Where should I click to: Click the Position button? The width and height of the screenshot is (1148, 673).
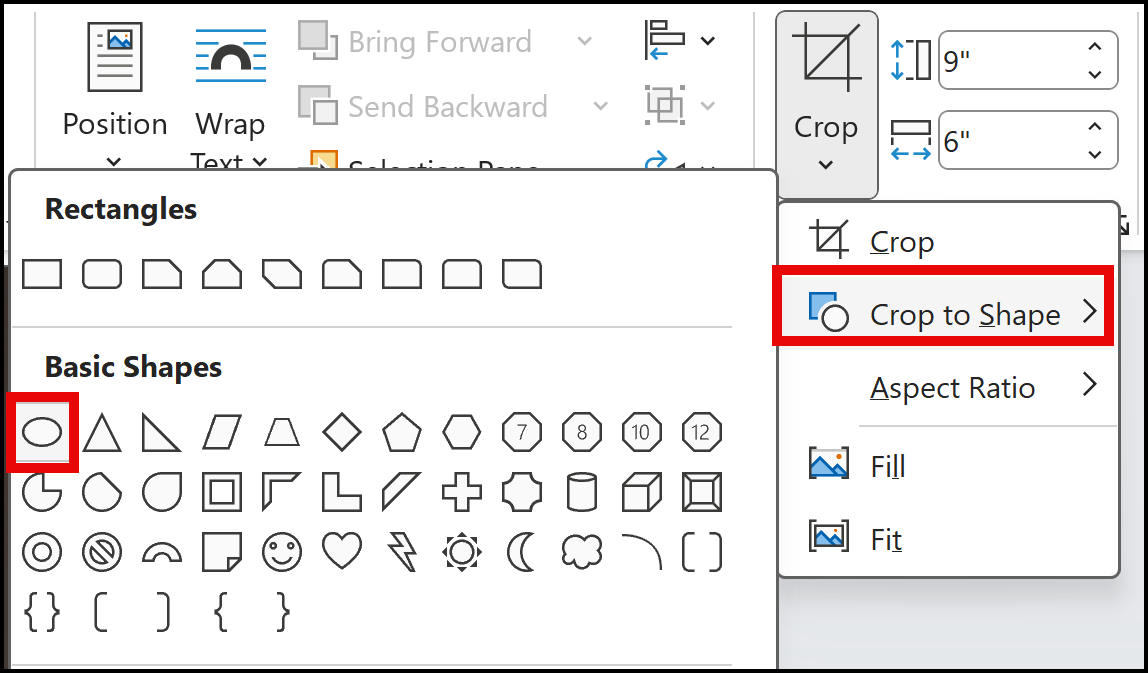click(114, 90)
